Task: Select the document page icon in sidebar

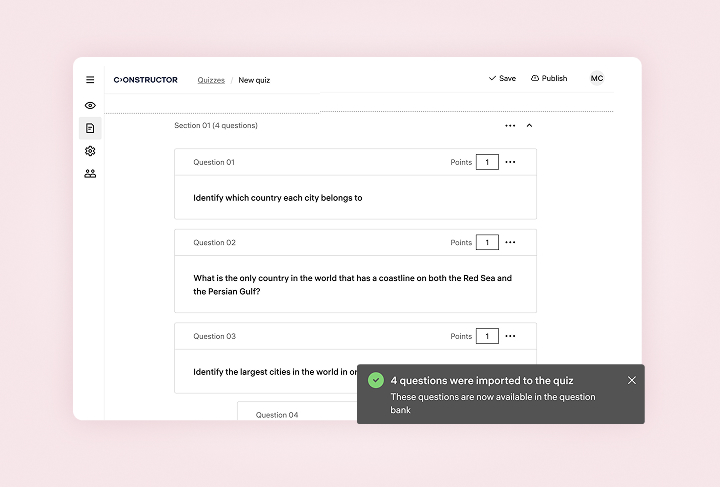Action: 90,128
